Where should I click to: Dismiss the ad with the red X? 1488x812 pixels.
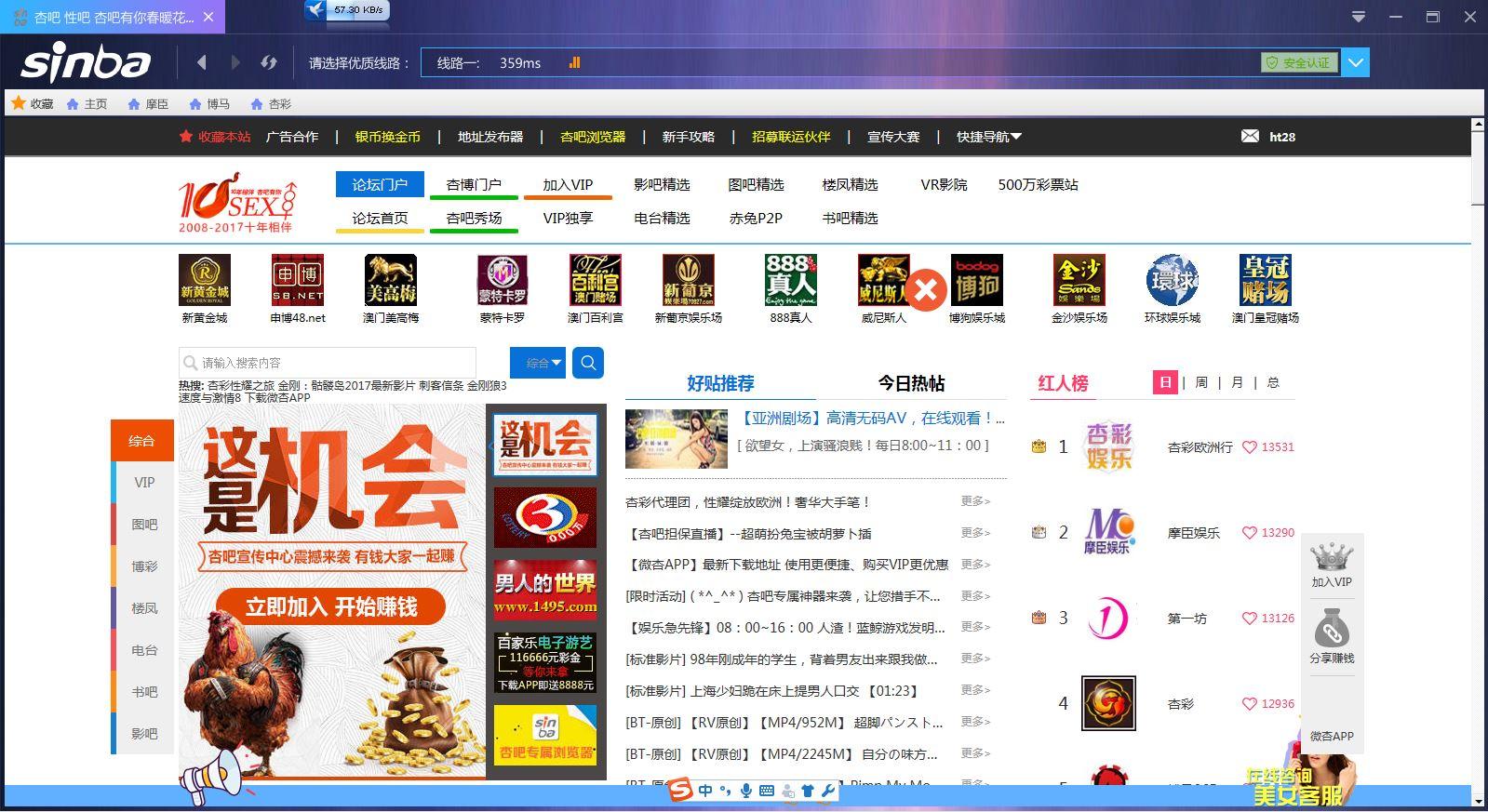926,290
